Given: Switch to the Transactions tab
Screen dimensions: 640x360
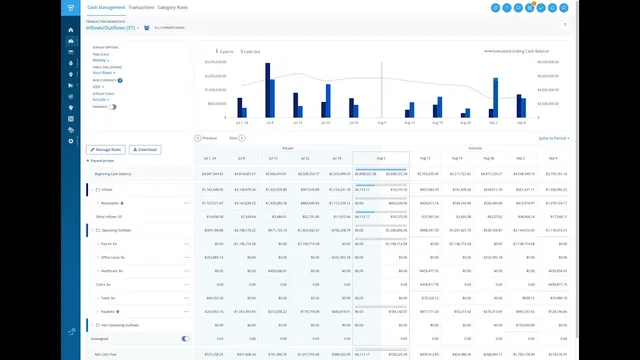Looking at the screenshot, I should [141, 7].
